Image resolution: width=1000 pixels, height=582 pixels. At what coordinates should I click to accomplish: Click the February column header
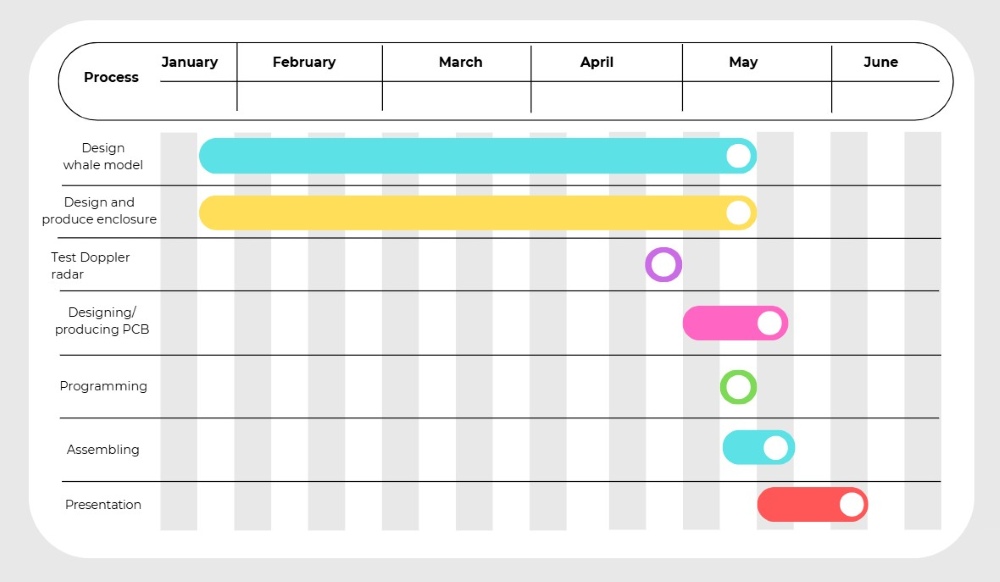click(304, 62)
